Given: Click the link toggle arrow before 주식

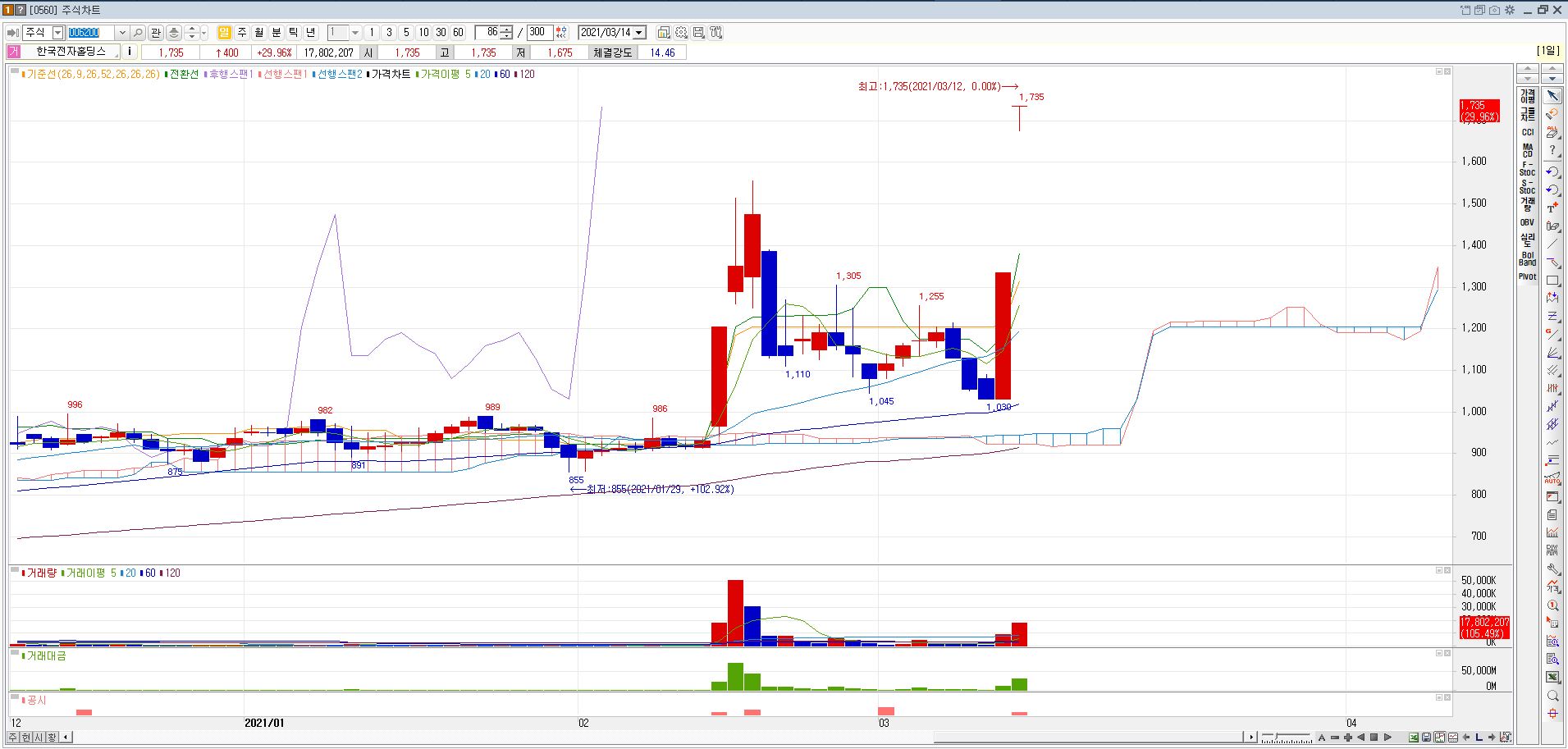Looking at the screenshot, I should tap(13, 33).
